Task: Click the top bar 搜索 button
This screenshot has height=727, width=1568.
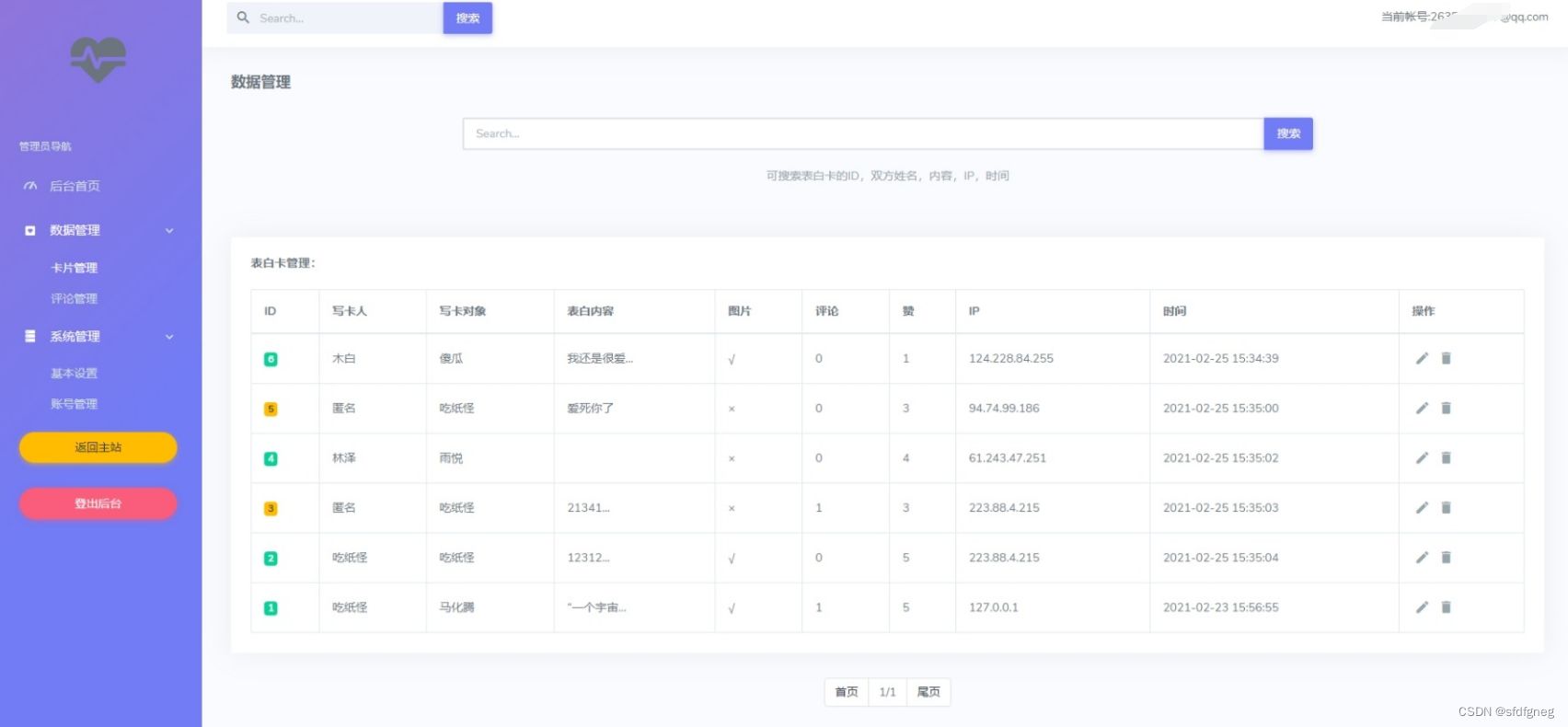Action: point(467,17)
